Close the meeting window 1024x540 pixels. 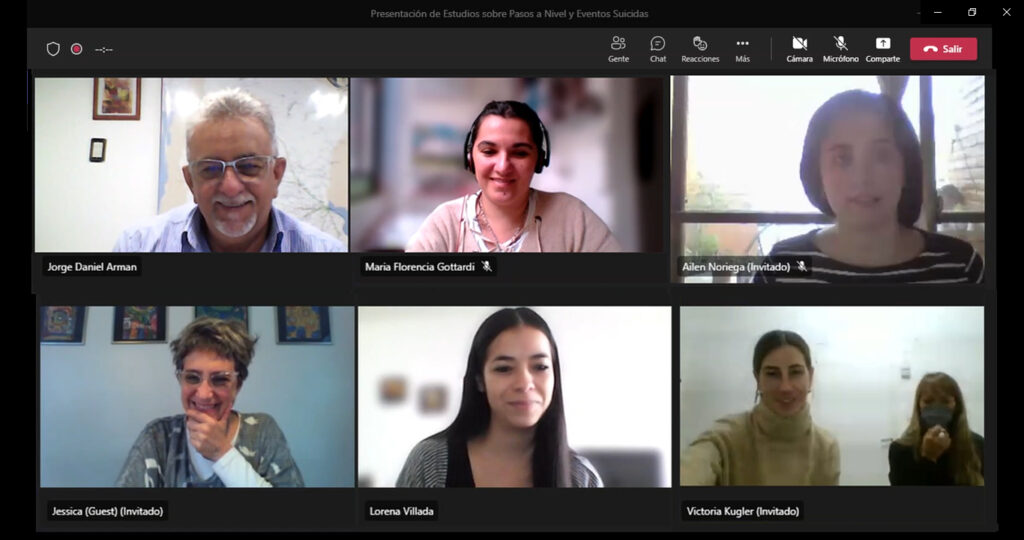point(1006,12)
